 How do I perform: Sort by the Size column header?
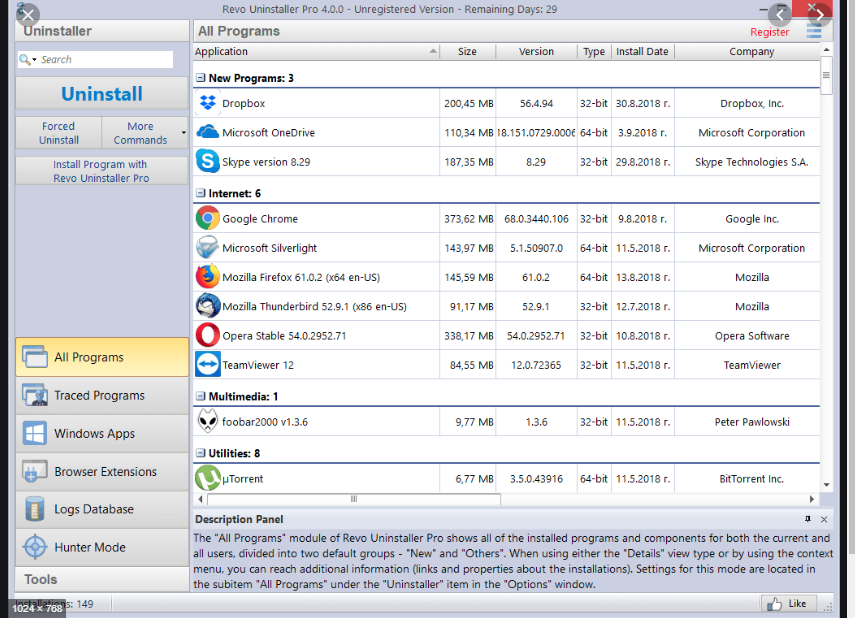coord(467,51)
